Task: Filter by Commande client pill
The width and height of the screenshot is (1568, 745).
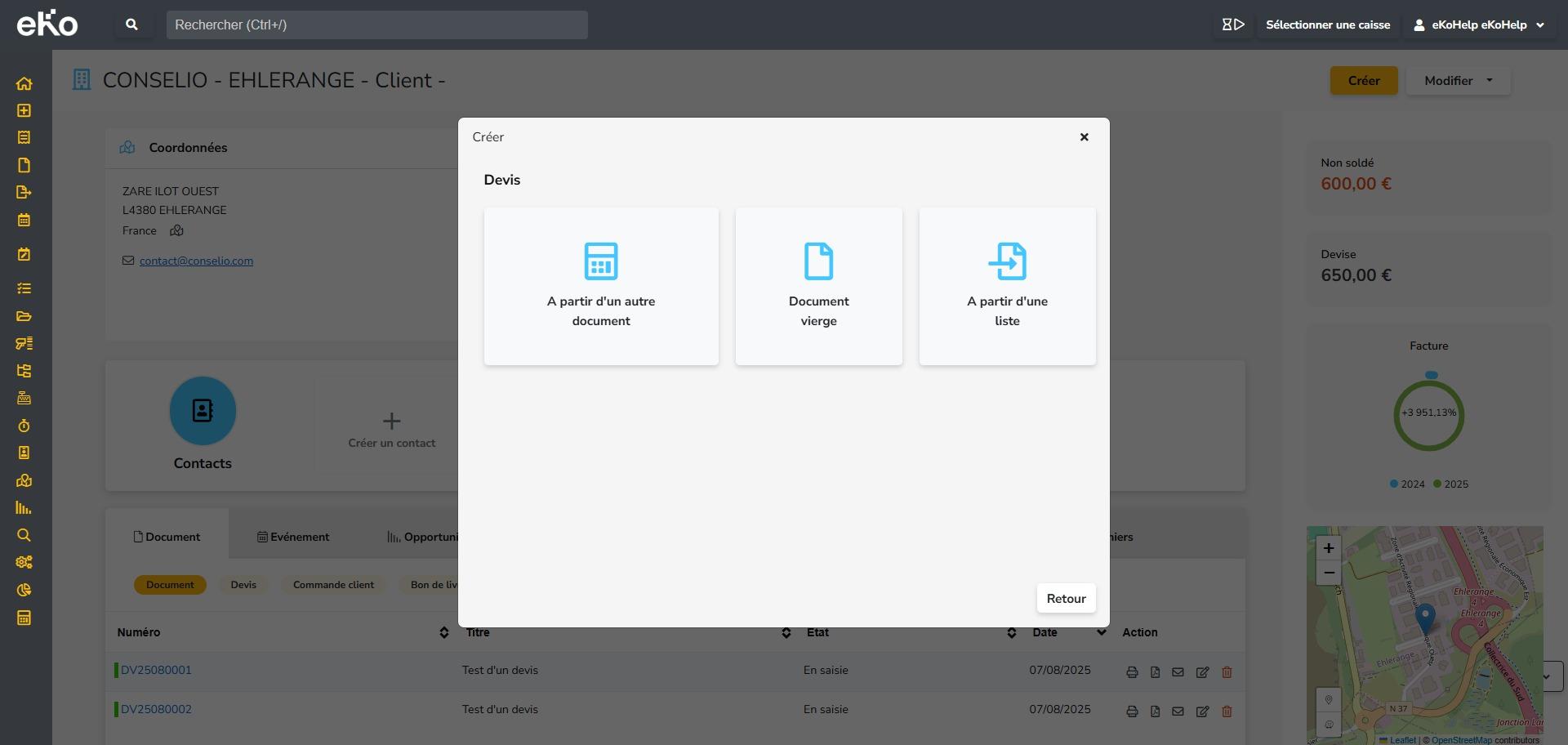Action: click(x=333, y=585)
